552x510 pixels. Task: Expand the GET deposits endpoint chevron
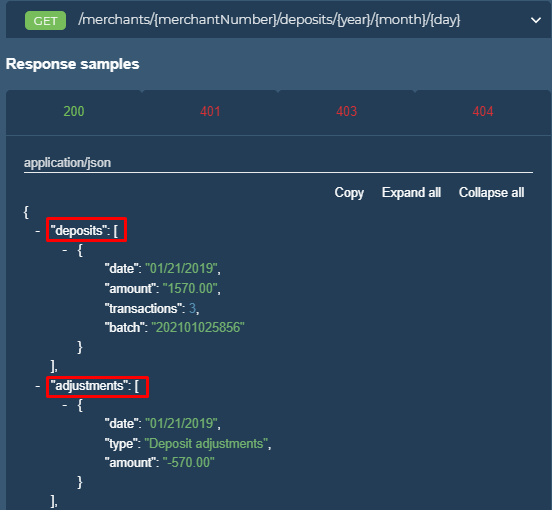pos(535,20)
